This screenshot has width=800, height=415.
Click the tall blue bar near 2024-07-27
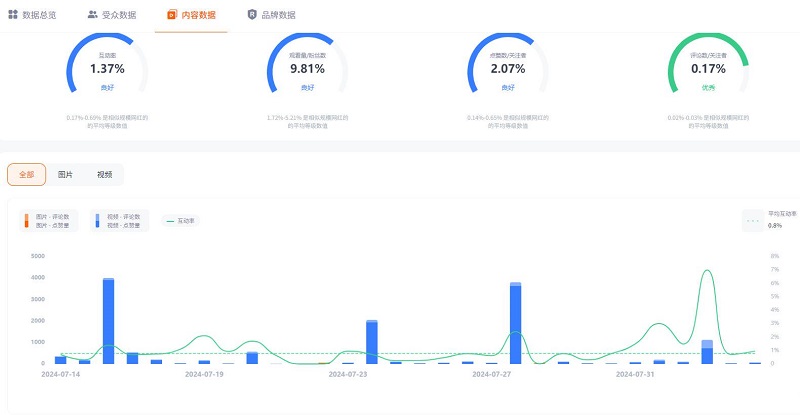[515, 324]
